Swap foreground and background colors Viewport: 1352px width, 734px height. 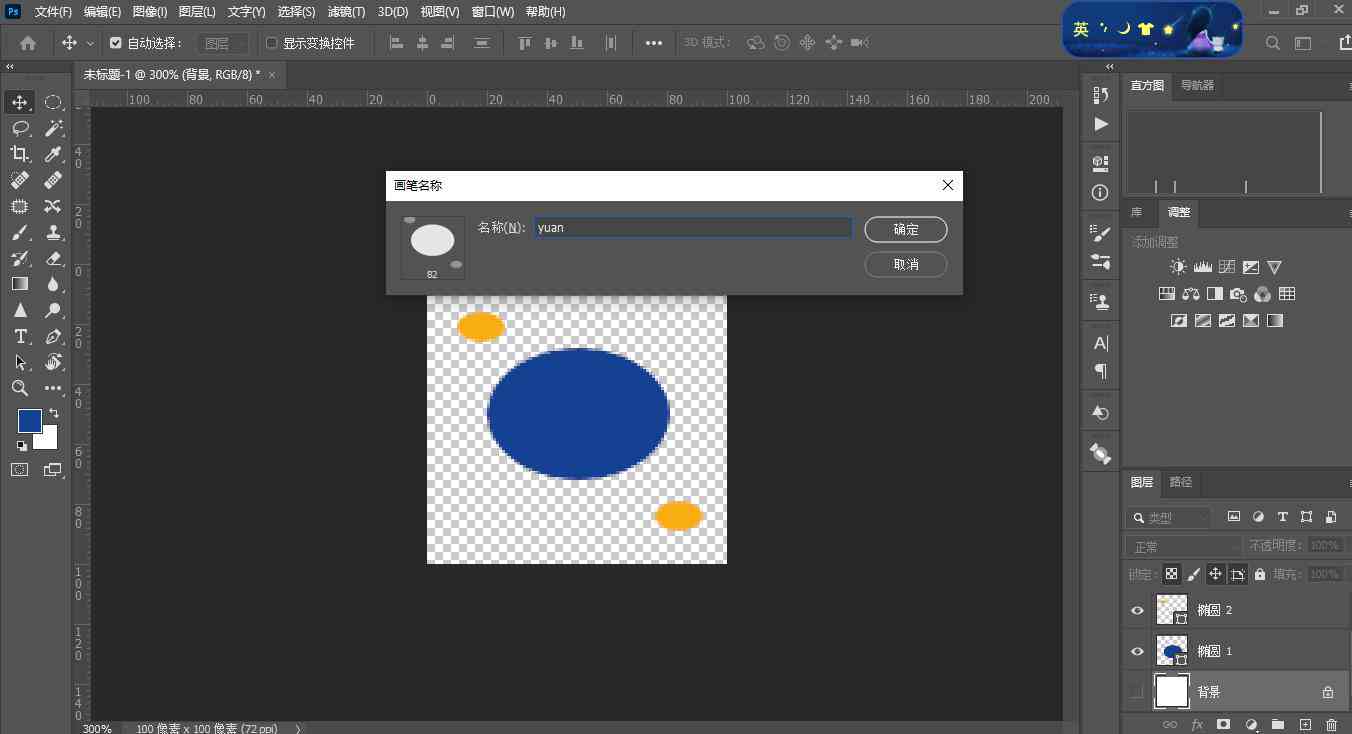click(54, 412)
